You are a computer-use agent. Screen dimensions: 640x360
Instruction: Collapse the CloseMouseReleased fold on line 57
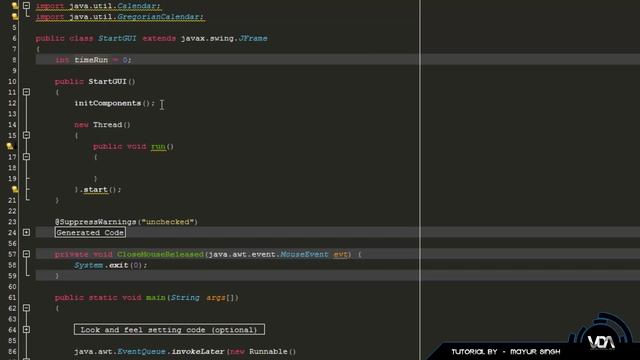[x=26, y=254]
